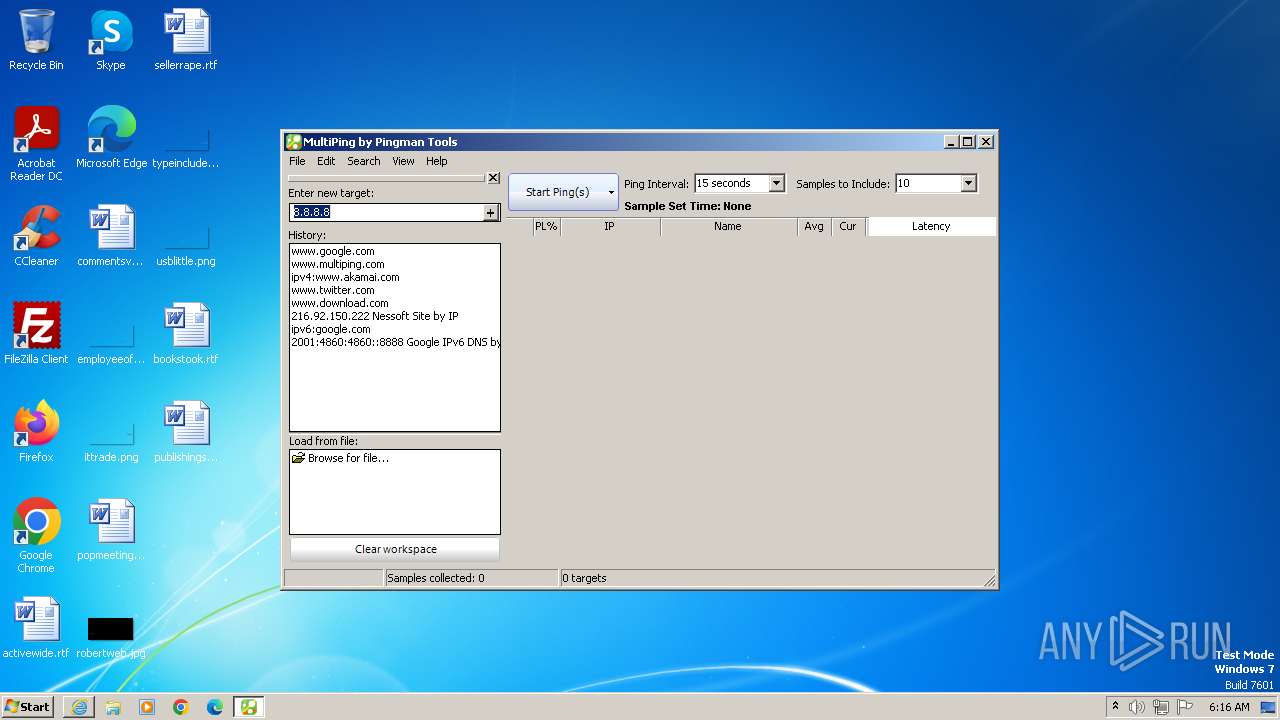Click Internet Explorer in the taskbar

coord(79,707)
